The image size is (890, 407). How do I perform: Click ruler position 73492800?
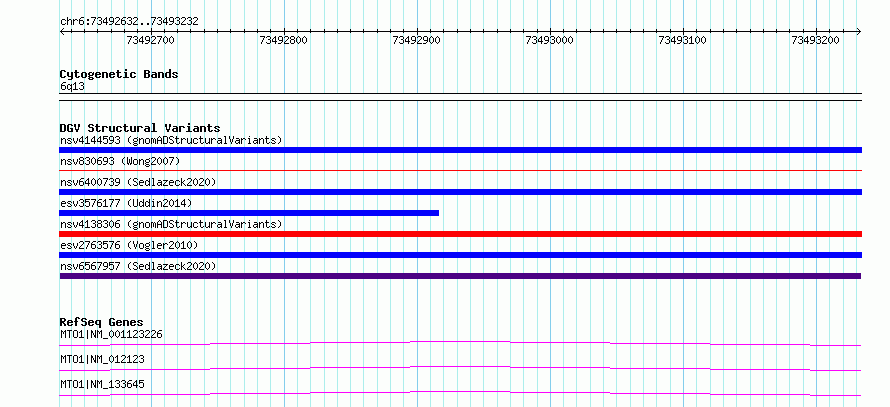click(284, 40)
